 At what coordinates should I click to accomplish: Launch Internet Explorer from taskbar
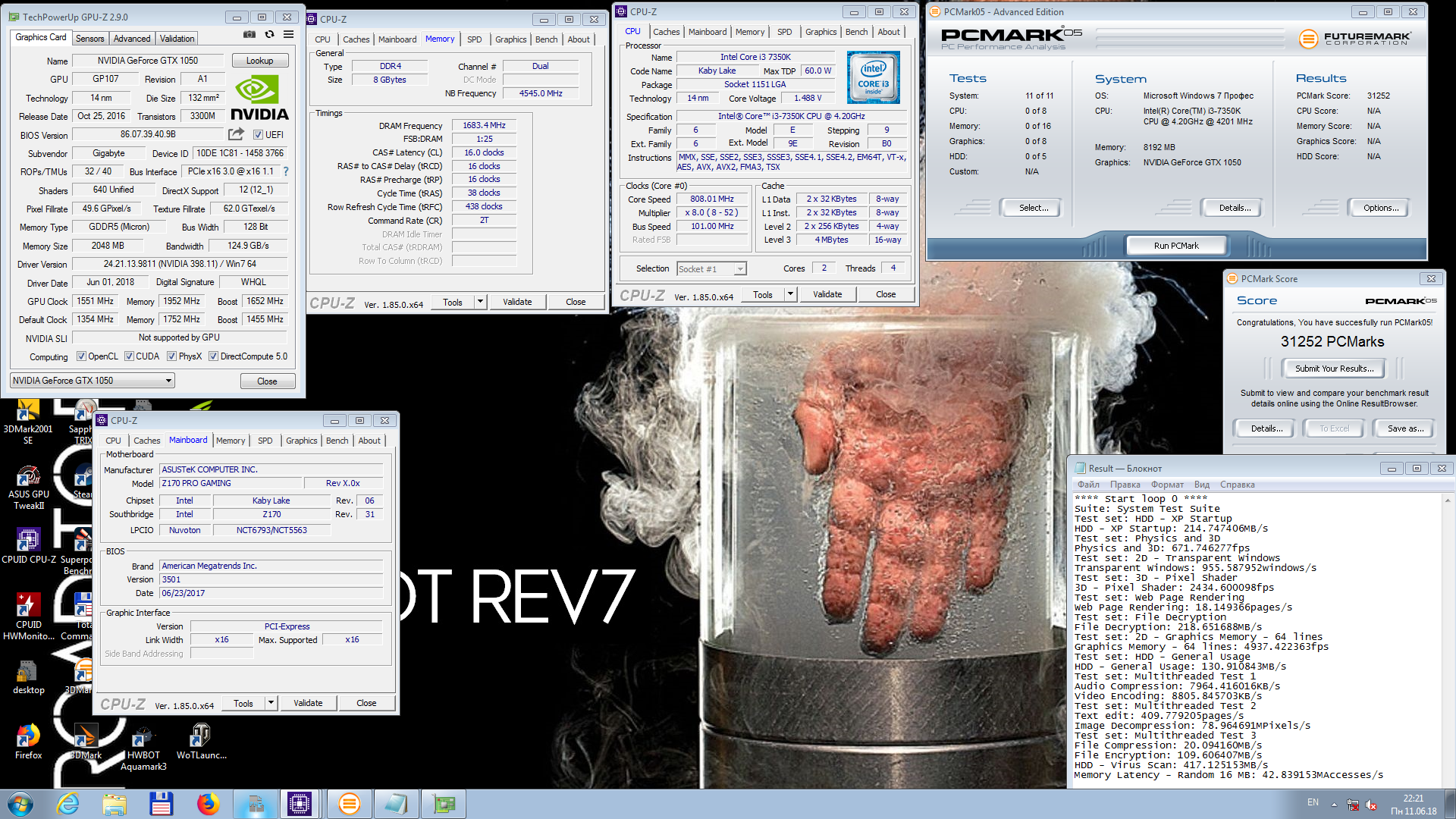[x=68, y=804]
